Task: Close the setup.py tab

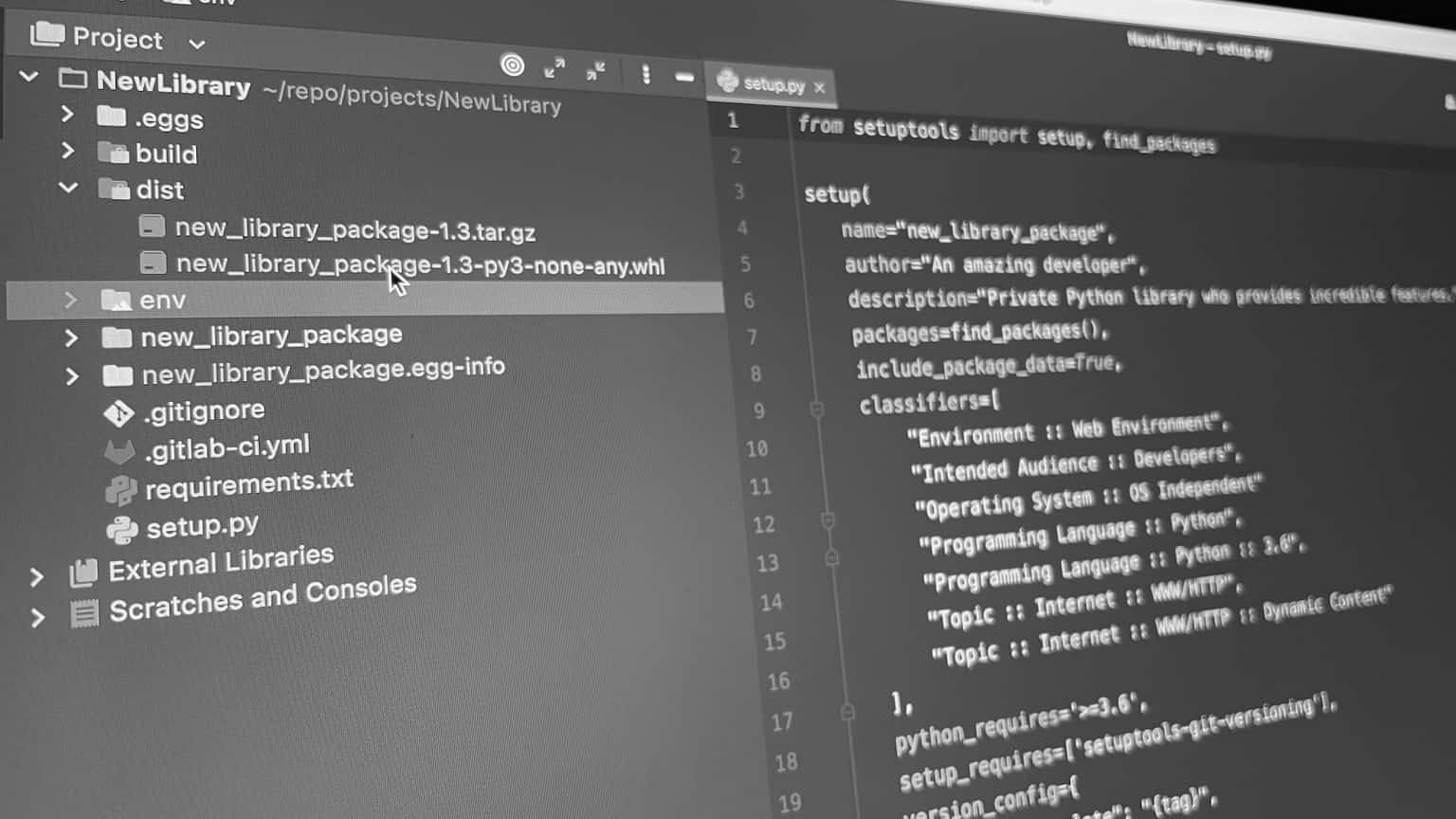Action: (819, 87)
